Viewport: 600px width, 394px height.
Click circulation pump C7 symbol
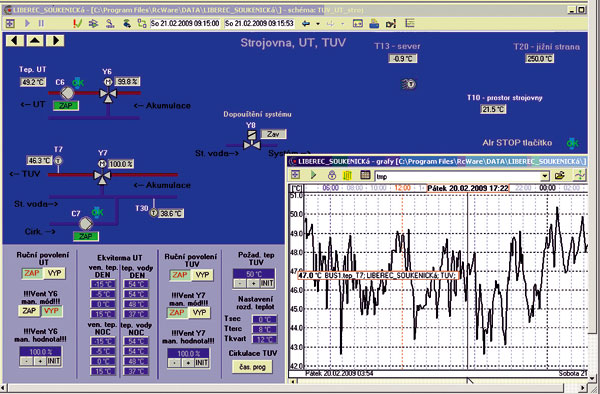pyautogui.click(x=86, y=223)
